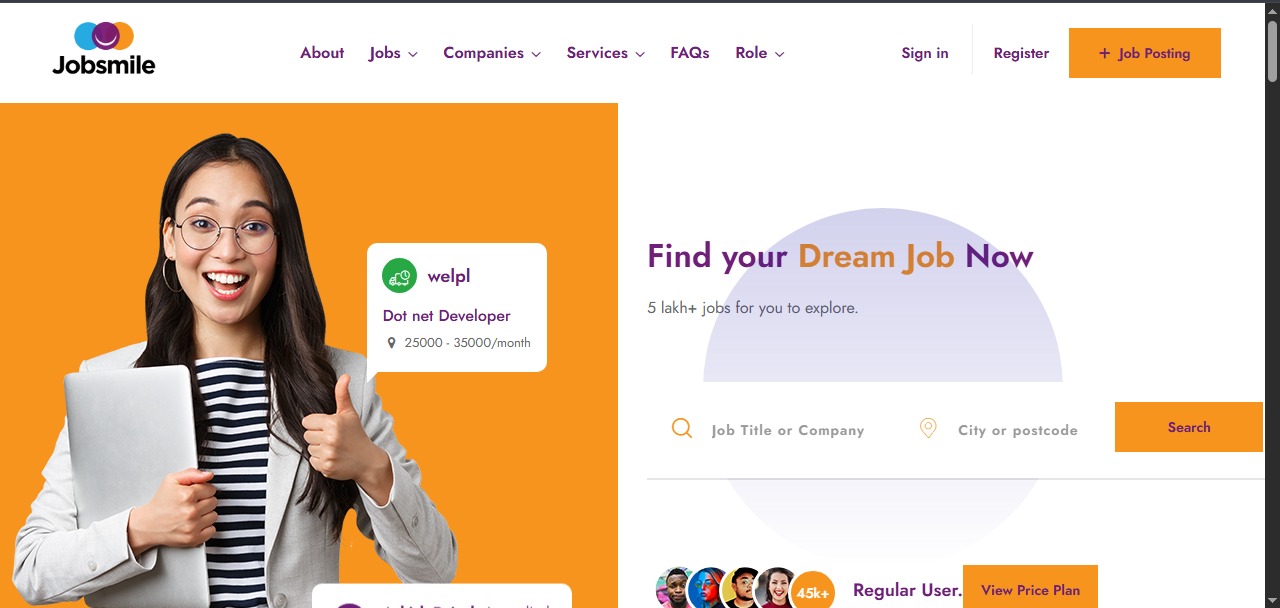Click the plus icon on Job Posting
Screen dimensions: 1280x608
pyautogui.click(x=1105, y=53)
